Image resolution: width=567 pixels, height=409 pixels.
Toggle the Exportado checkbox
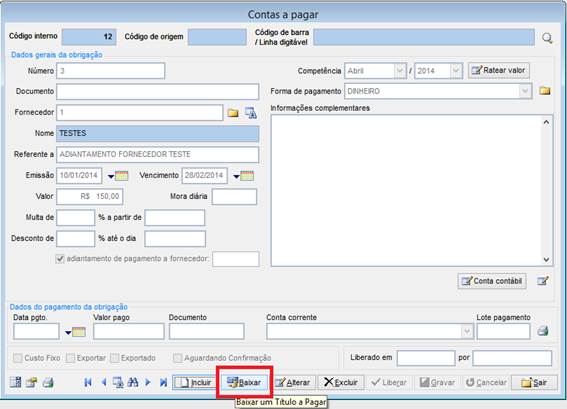(x=114, y=358)
